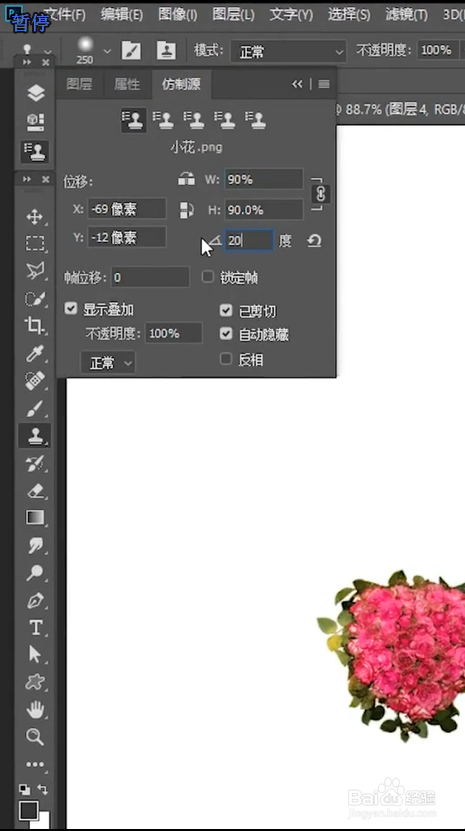
Task: Reset the clone source transform
Action: tap(314, 241)
